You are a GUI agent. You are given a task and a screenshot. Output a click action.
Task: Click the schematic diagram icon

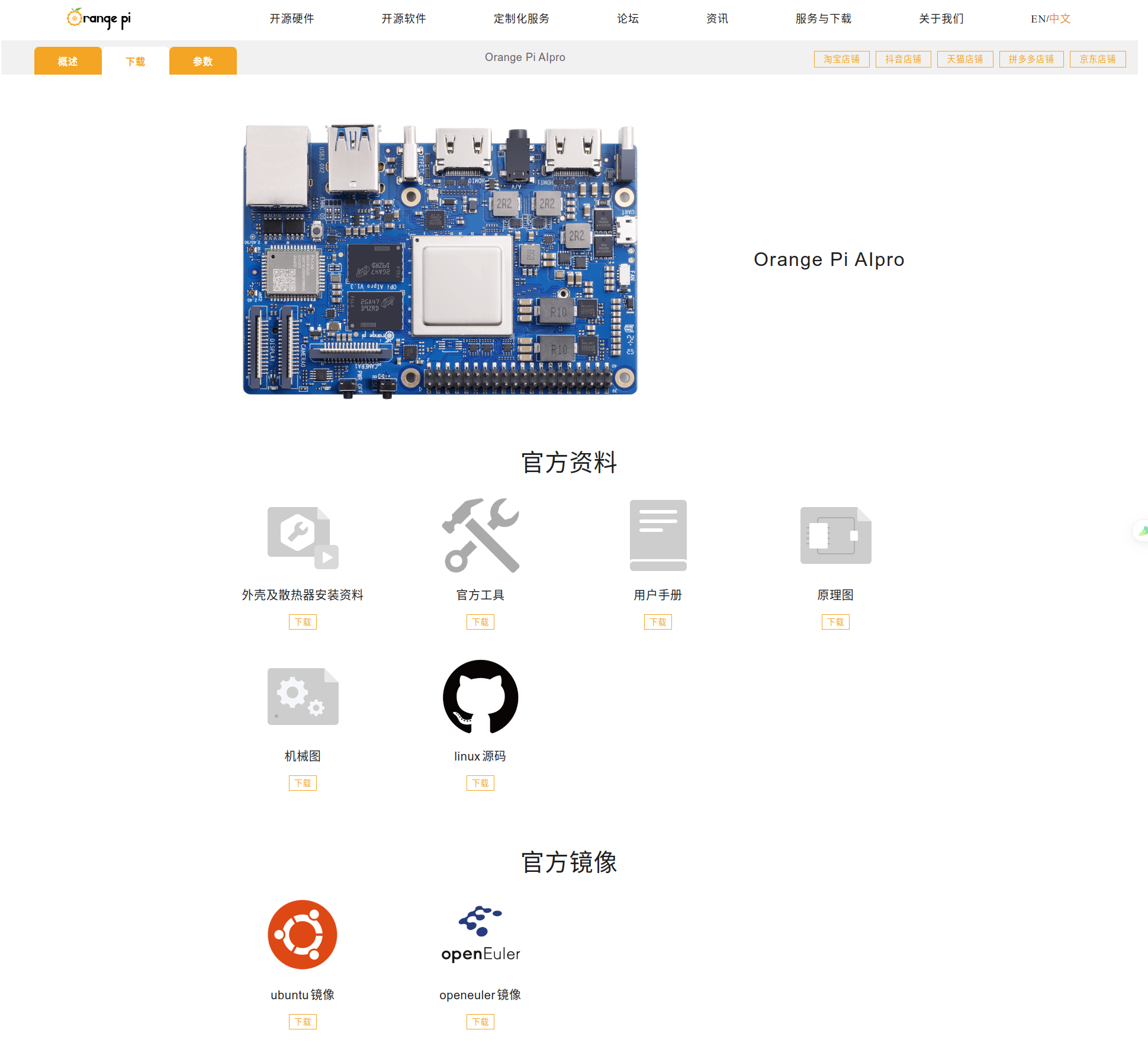(835, 535)
